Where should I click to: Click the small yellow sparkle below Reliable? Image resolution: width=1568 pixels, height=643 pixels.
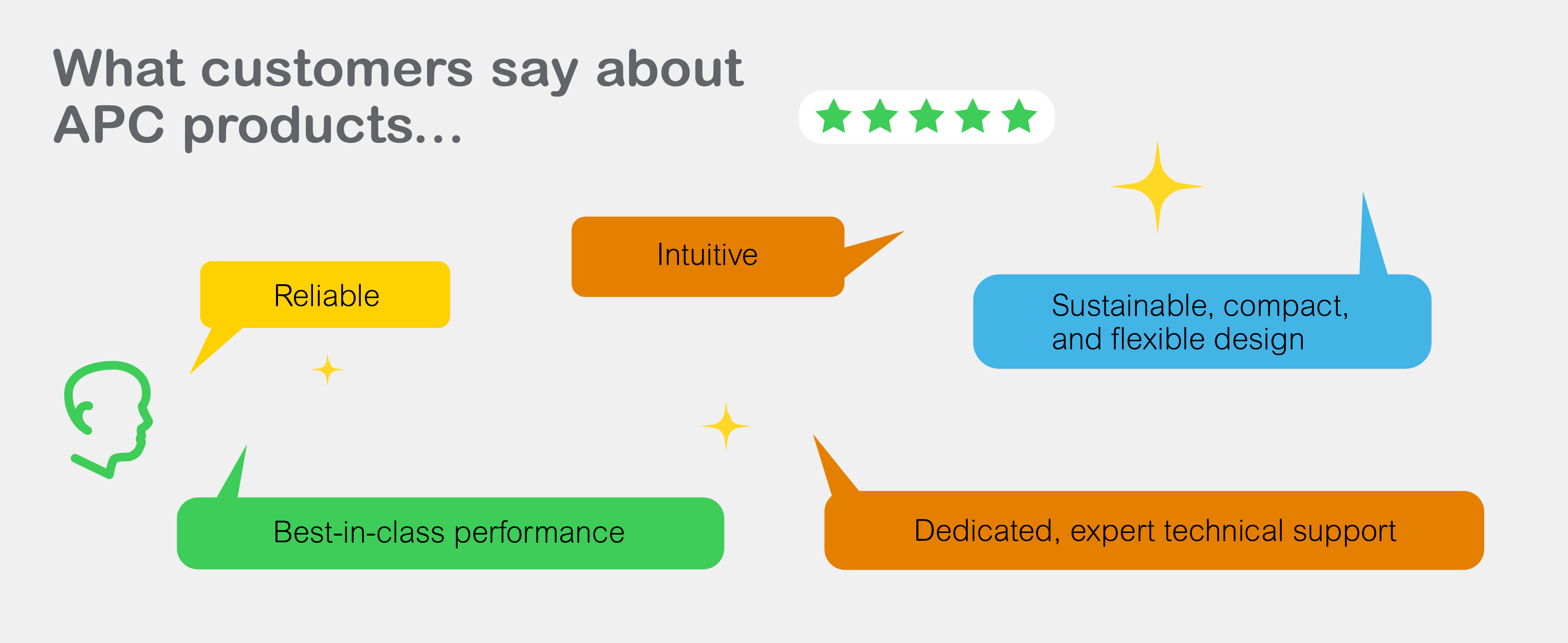327,370
